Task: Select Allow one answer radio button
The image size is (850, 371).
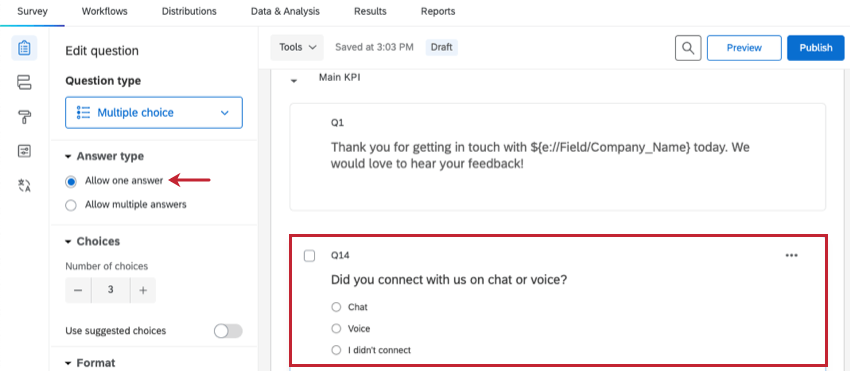Action: (70, 182)
